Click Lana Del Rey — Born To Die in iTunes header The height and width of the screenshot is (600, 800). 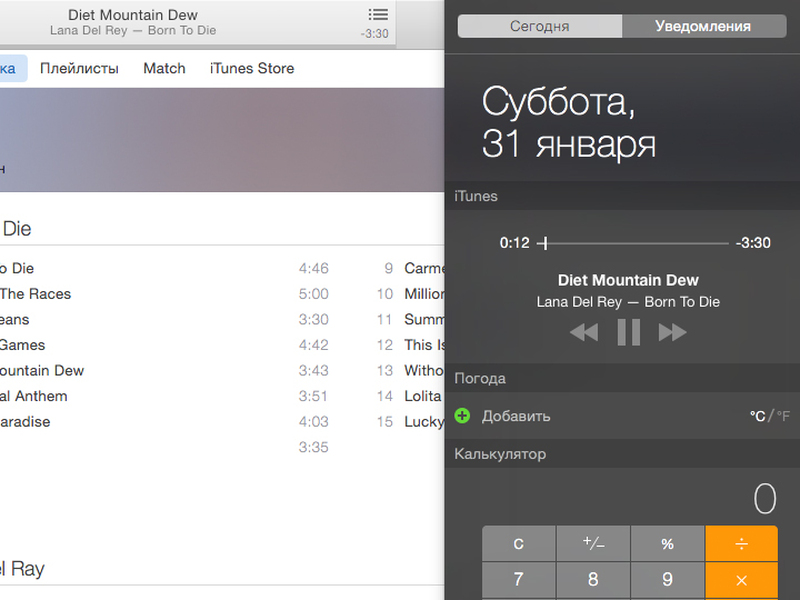pos(133,31)
